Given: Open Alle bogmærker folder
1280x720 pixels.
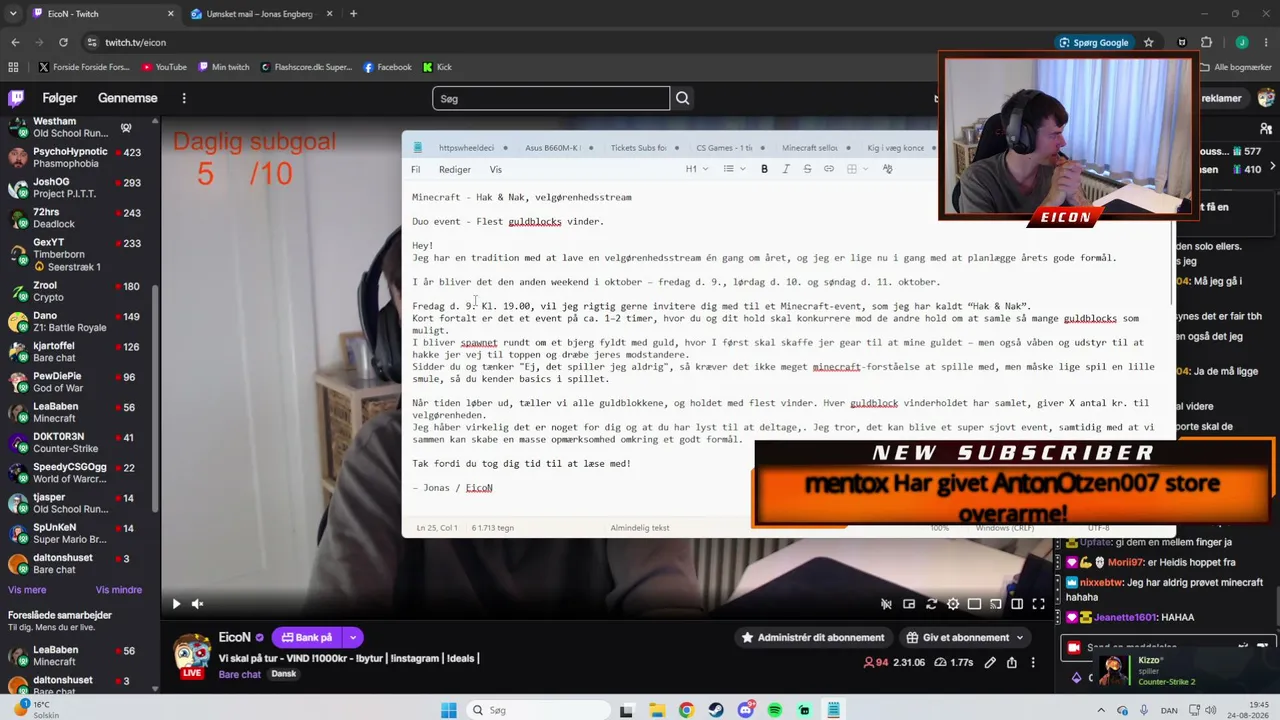Looking at the screenshot, I should [1235, 67].
